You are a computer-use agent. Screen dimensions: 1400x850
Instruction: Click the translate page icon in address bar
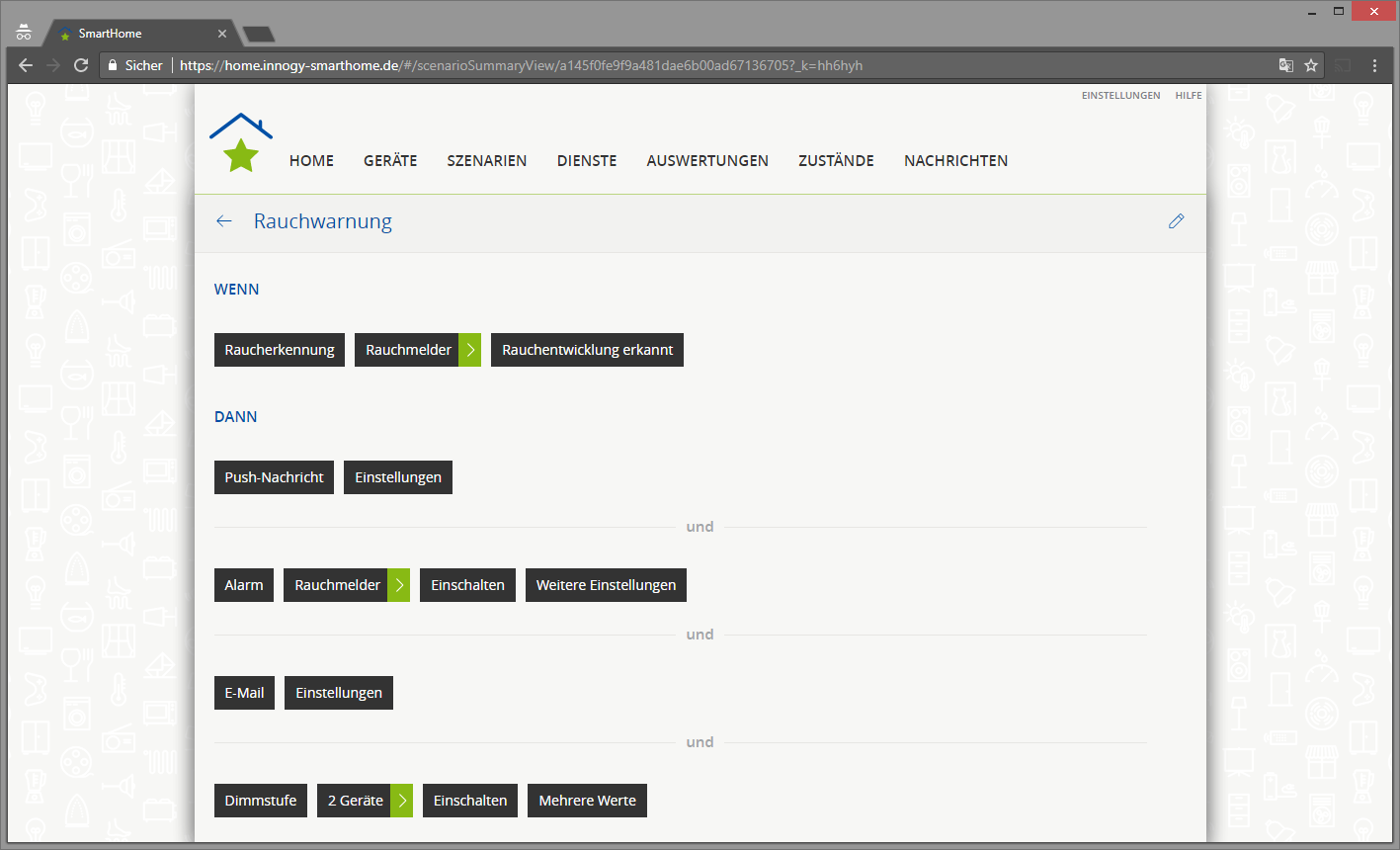(1285, 65)
